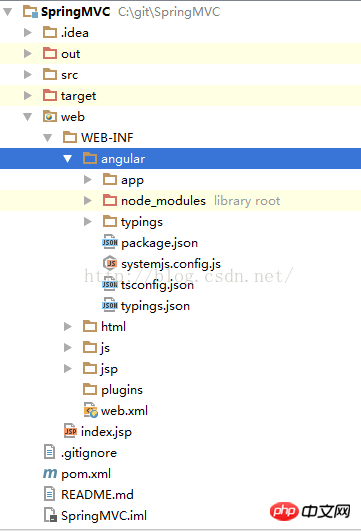This screenshot has height=531, width=361.
Task: Open web.xml file name
Action: (x=124, y=411)
